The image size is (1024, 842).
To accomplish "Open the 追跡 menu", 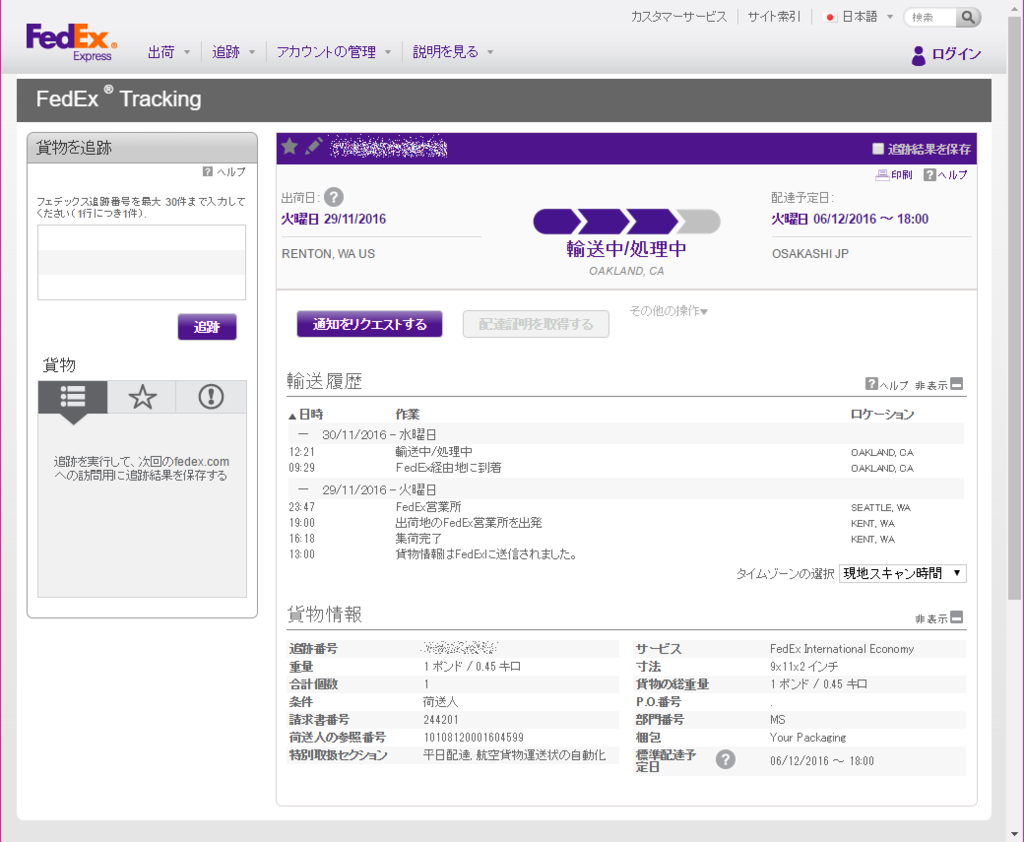I will click(x=233, y=52).
